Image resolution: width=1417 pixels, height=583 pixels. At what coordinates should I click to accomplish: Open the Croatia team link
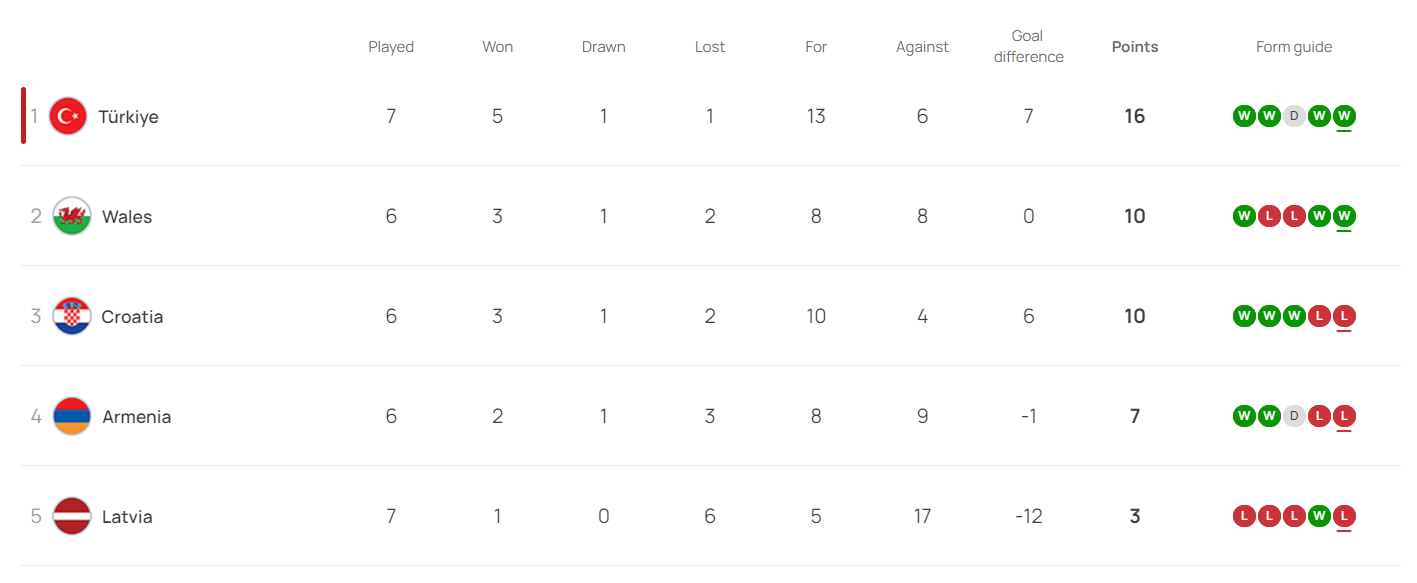132,317
